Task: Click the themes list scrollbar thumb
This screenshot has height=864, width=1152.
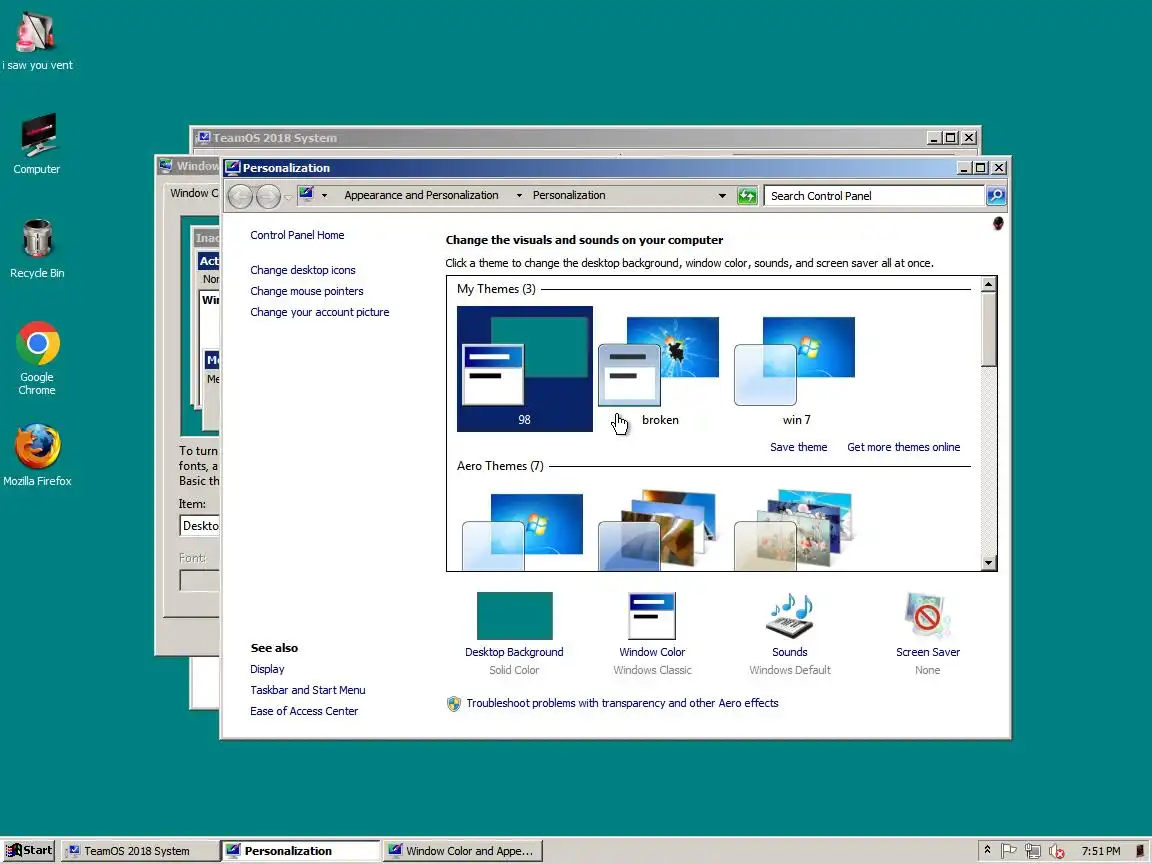Action: pos(989,329)
